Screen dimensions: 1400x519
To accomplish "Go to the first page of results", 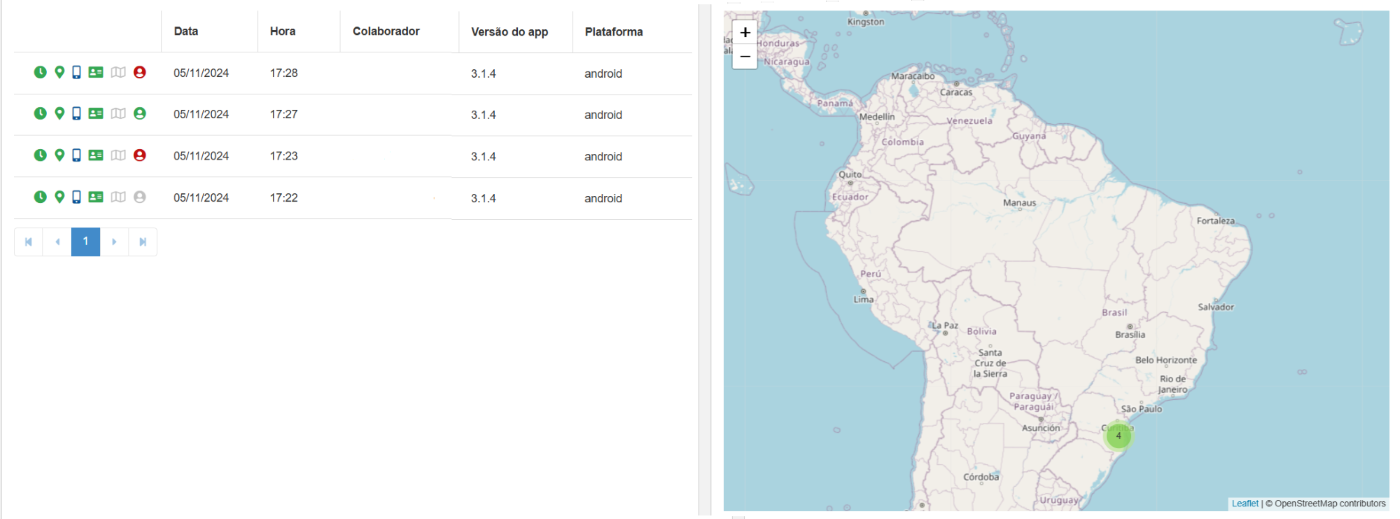I will pyautogui.click(x=28, y=242).
